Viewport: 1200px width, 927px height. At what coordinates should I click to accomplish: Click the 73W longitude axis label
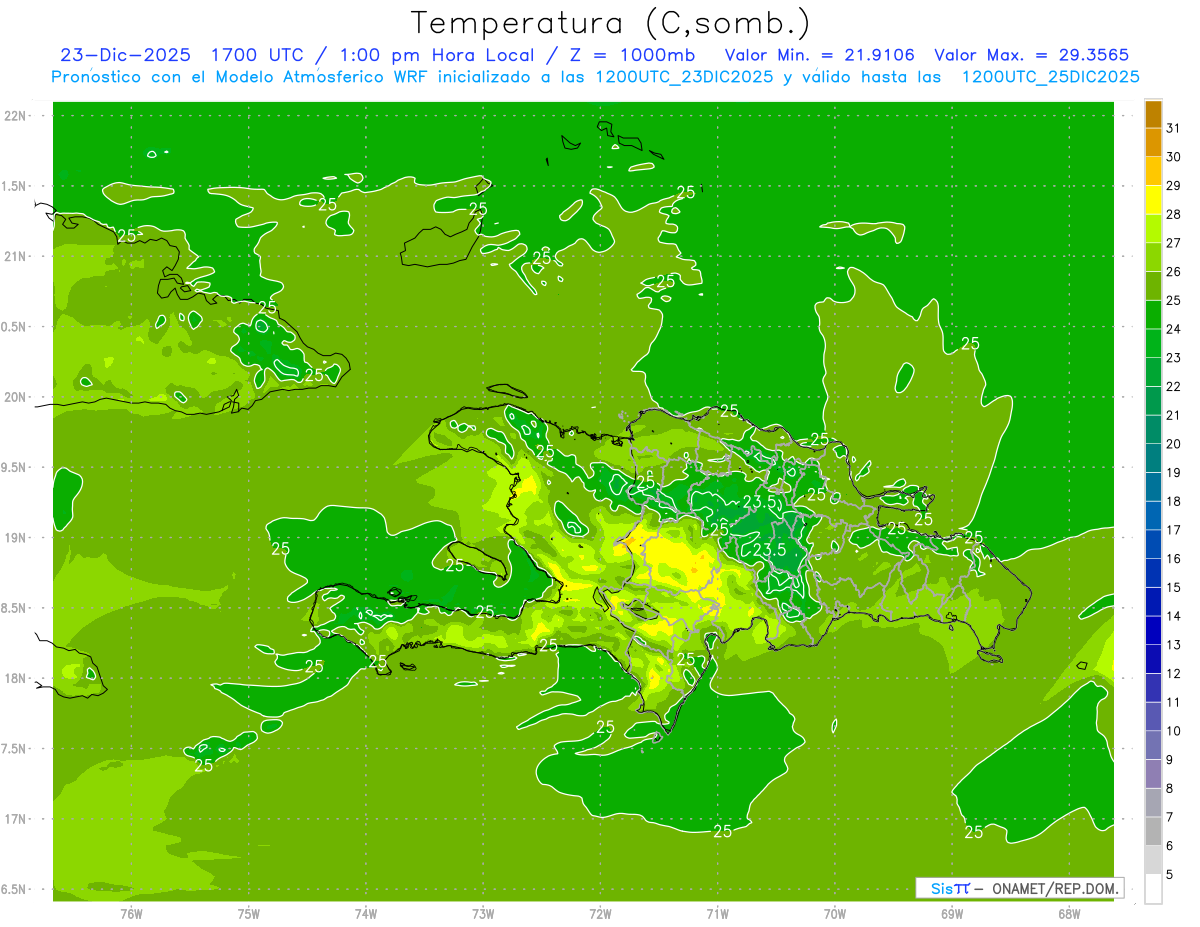[x=483, y=914]
